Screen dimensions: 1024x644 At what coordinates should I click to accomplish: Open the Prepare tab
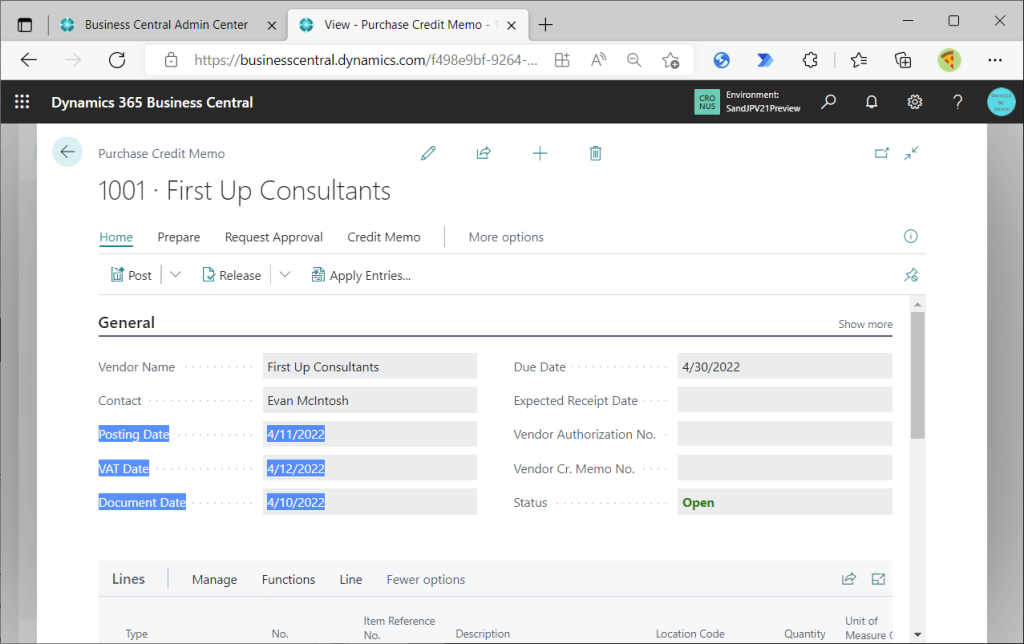point(179,237)
